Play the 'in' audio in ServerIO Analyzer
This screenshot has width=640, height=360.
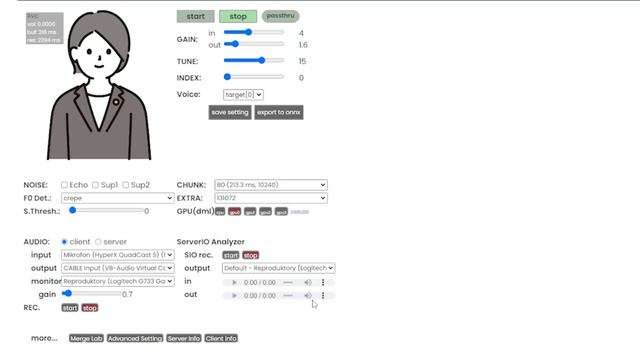click(234, 282)
